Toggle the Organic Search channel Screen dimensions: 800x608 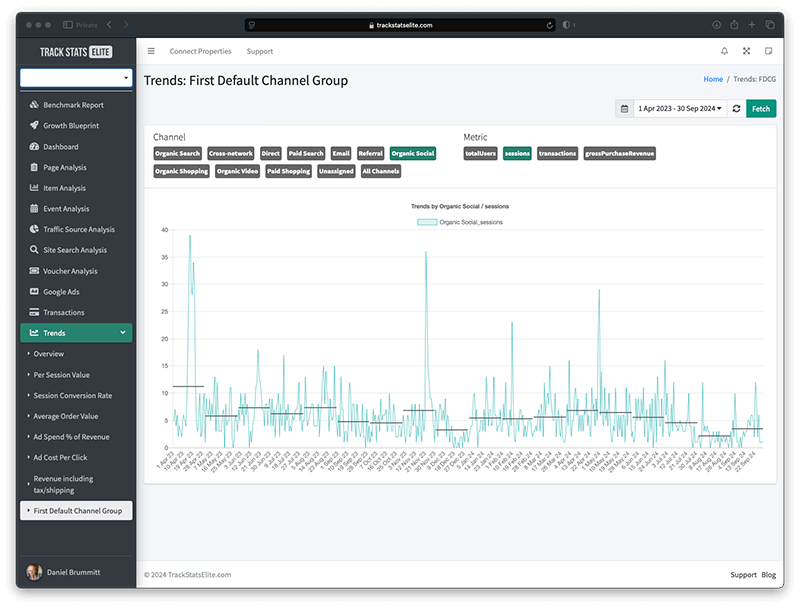(x=178, y=154)
